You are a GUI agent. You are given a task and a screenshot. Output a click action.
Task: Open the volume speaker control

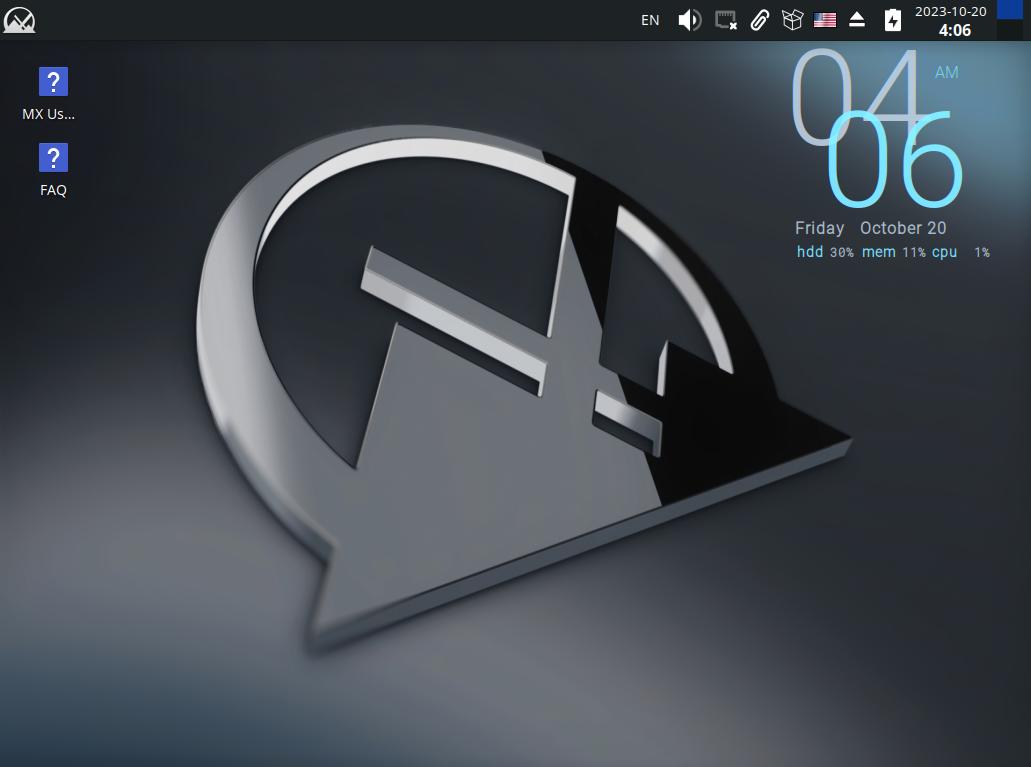(689, 20)
